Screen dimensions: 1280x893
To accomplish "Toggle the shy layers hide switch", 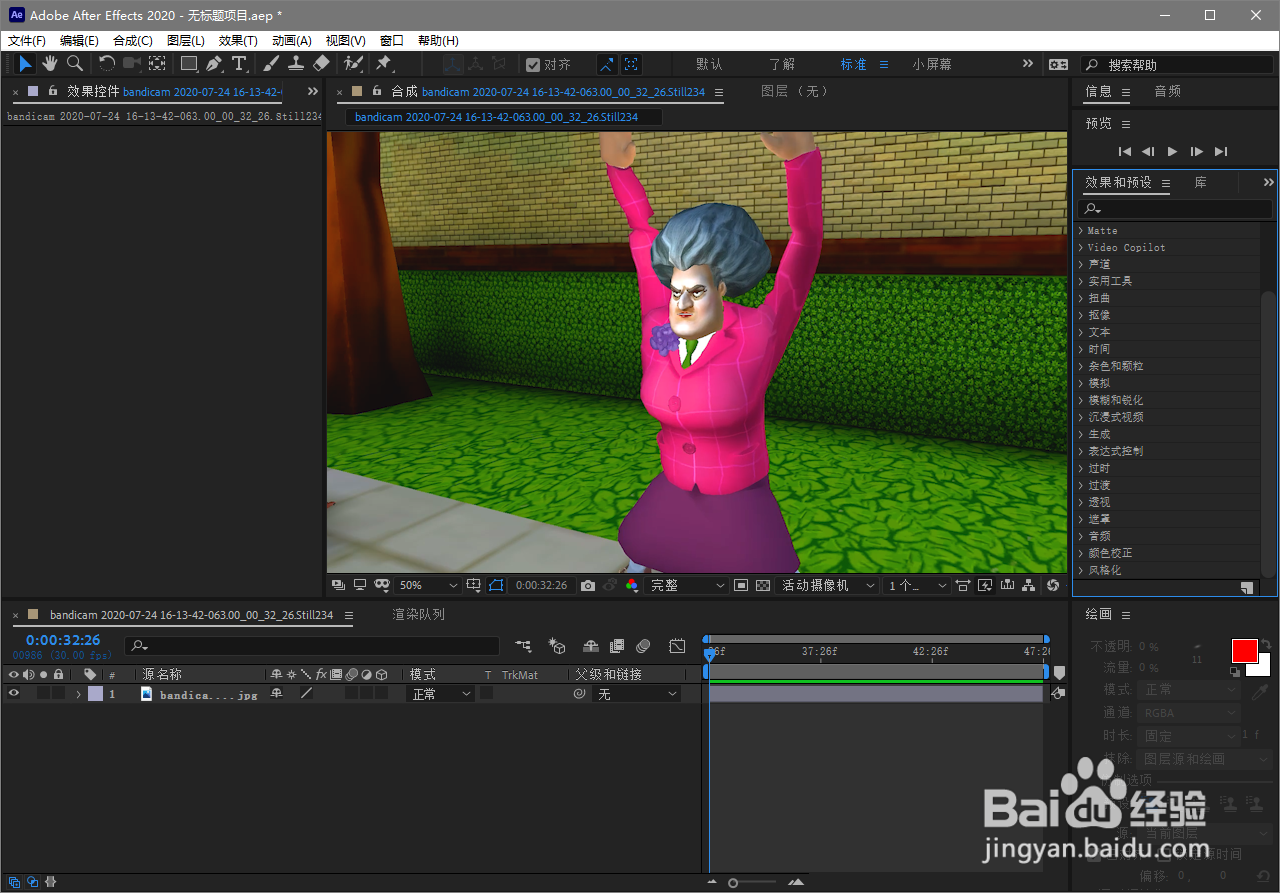I will [x=591, y=647].
